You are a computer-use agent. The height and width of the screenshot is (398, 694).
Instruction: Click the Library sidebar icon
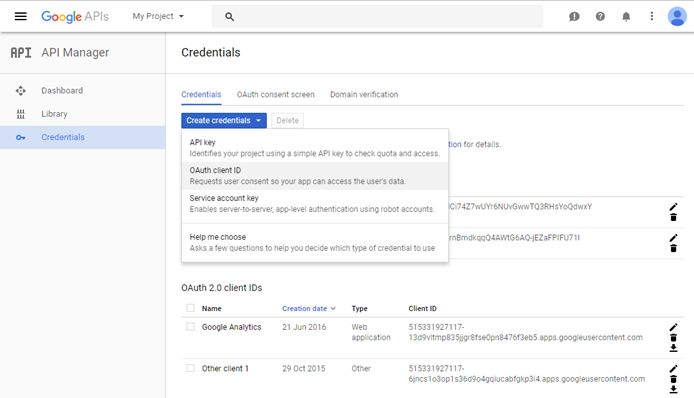click(x=21, y=114)
